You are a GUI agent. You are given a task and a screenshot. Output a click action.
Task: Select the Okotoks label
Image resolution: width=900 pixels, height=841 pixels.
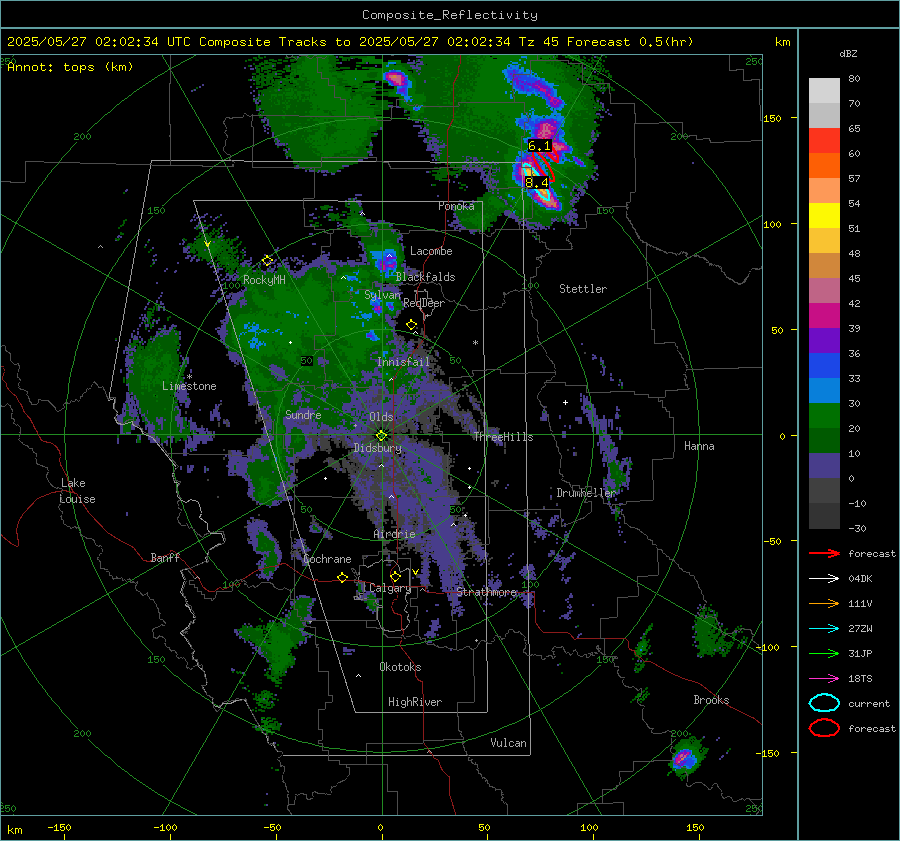pos(400,666)
